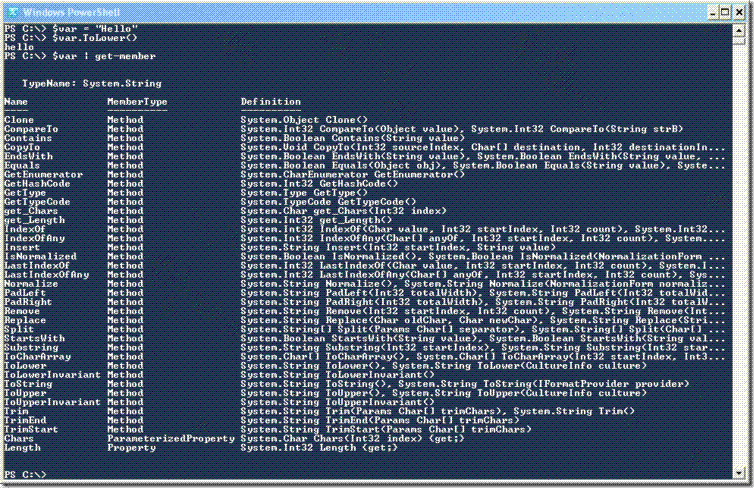754x488 pixels.
Task: Click the 'Contains' member name
Action: tap(28, 138)
